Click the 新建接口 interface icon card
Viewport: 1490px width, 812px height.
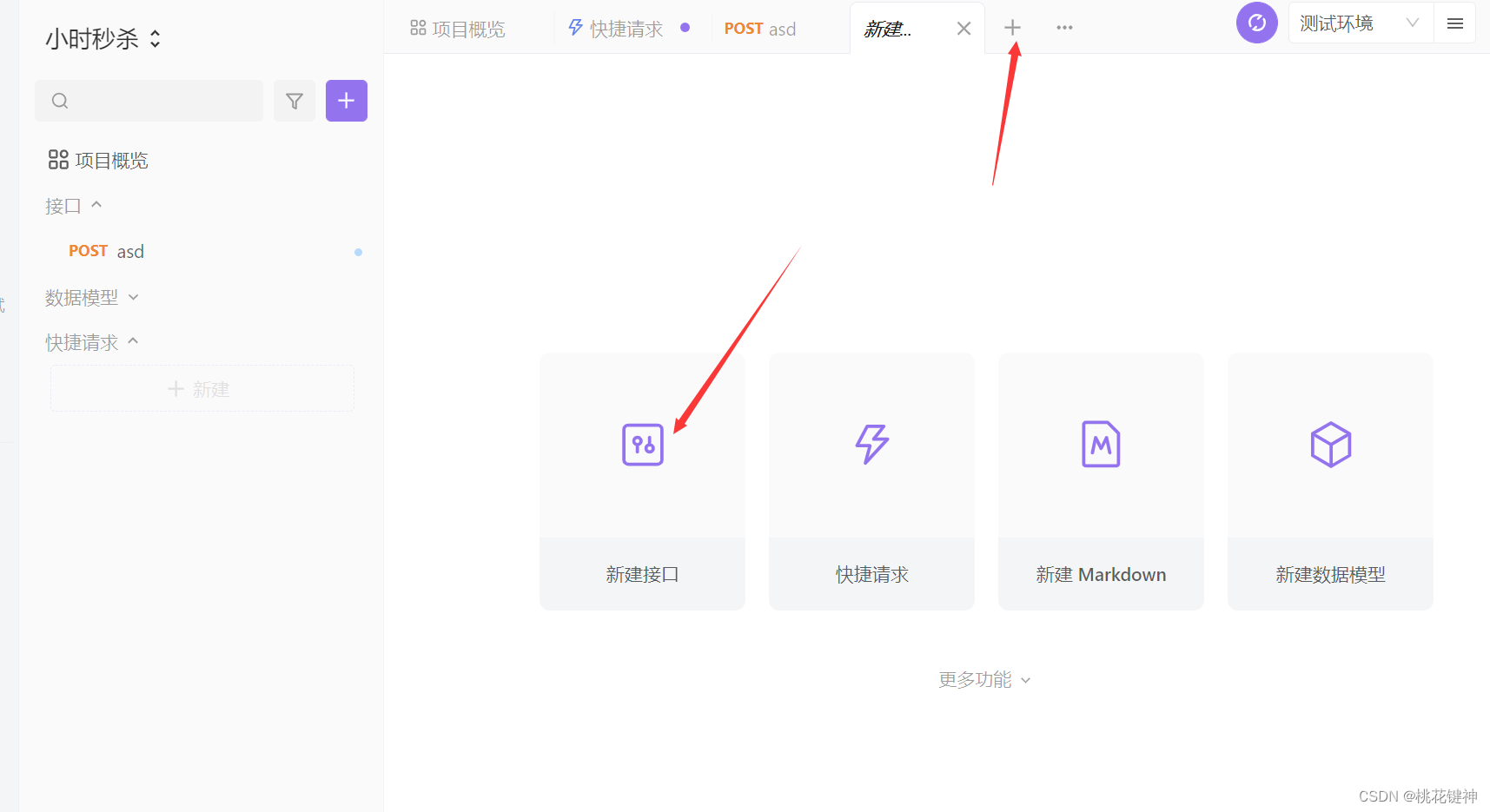pyautogui.click(x=642, y=445)
